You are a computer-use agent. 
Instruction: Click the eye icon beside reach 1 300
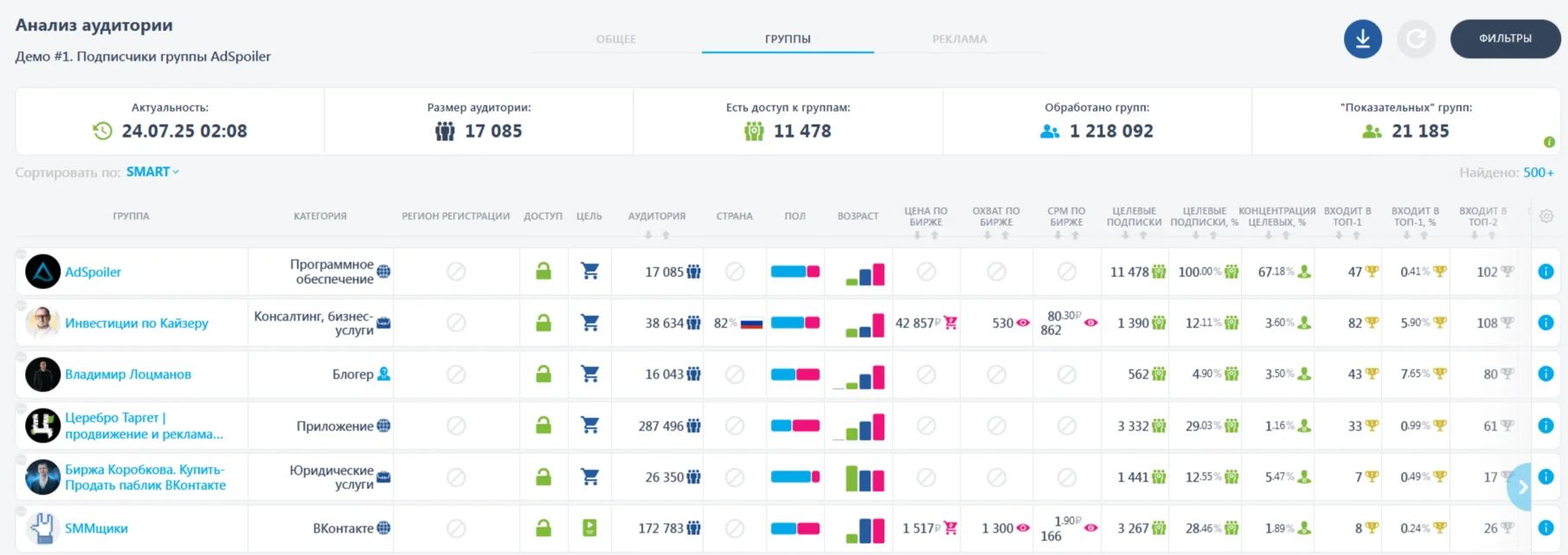coord(1023,528)
